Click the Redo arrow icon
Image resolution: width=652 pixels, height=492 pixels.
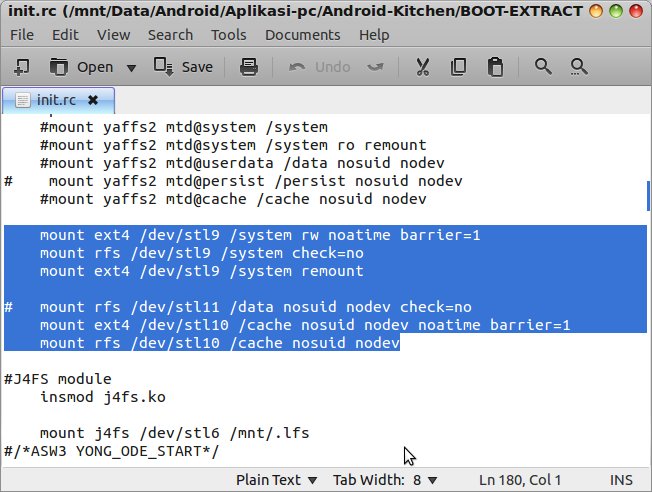coord(376,67)
